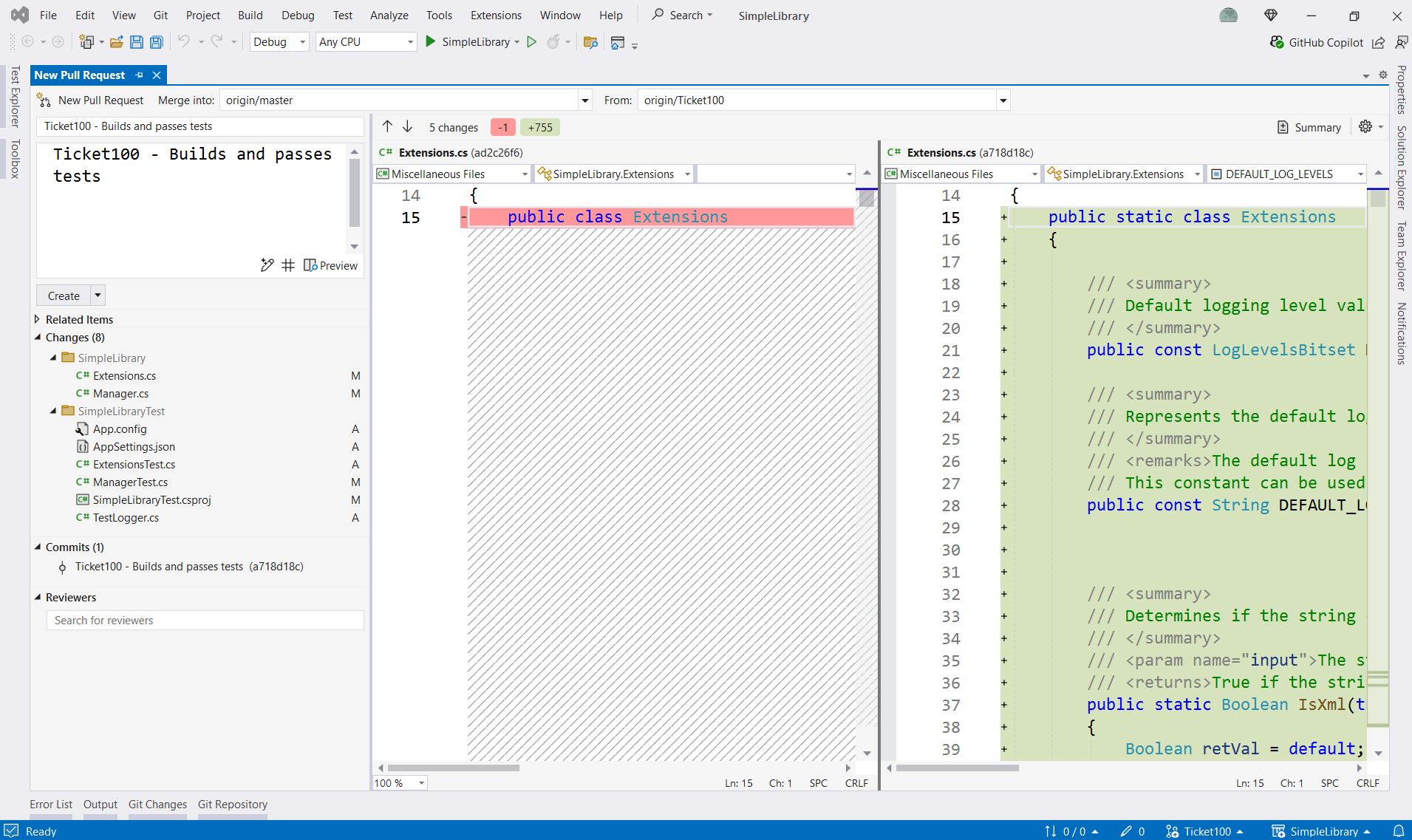Jump to the previous change with the up arrow

(x=387, y=127)
